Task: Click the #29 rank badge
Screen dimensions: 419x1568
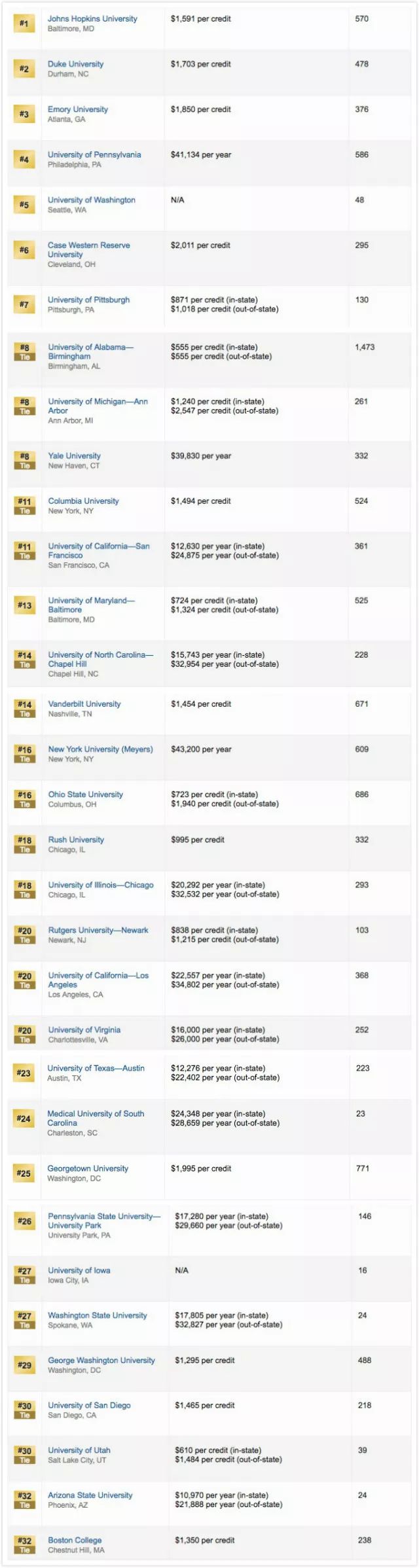Action: pos(24,1365)
